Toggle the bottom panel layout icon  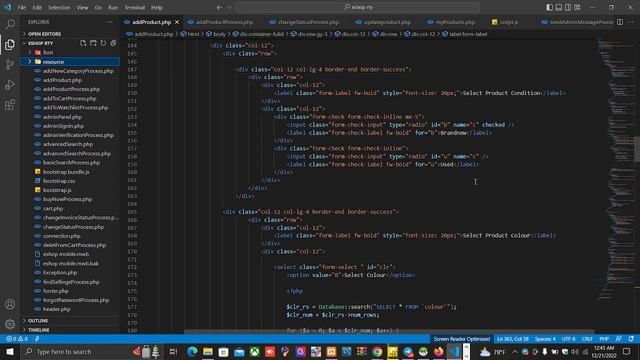click(559, 7)
